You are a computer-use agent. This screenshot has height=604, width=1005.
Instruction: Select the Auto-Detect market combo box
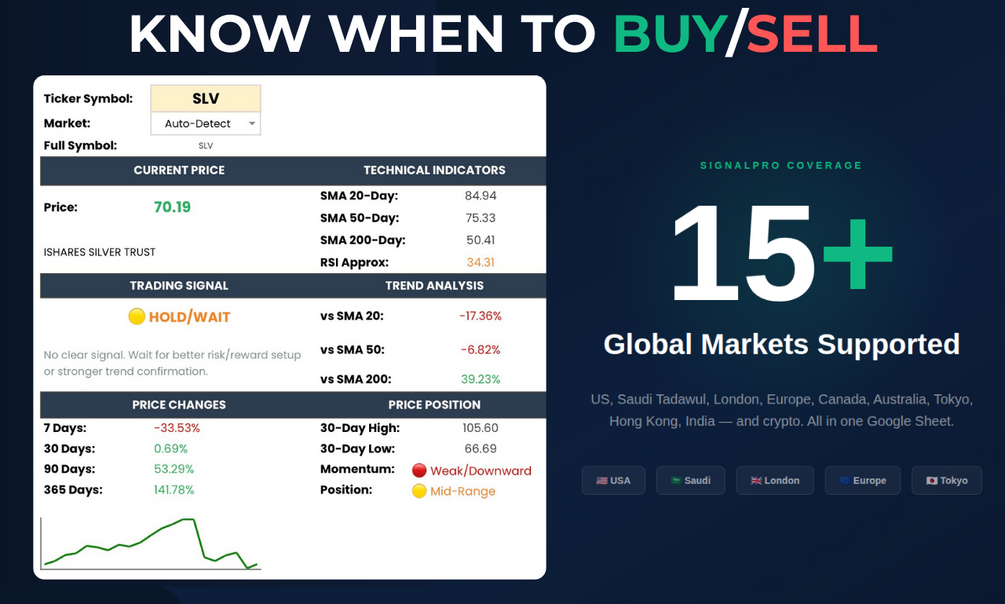[206, 124]
